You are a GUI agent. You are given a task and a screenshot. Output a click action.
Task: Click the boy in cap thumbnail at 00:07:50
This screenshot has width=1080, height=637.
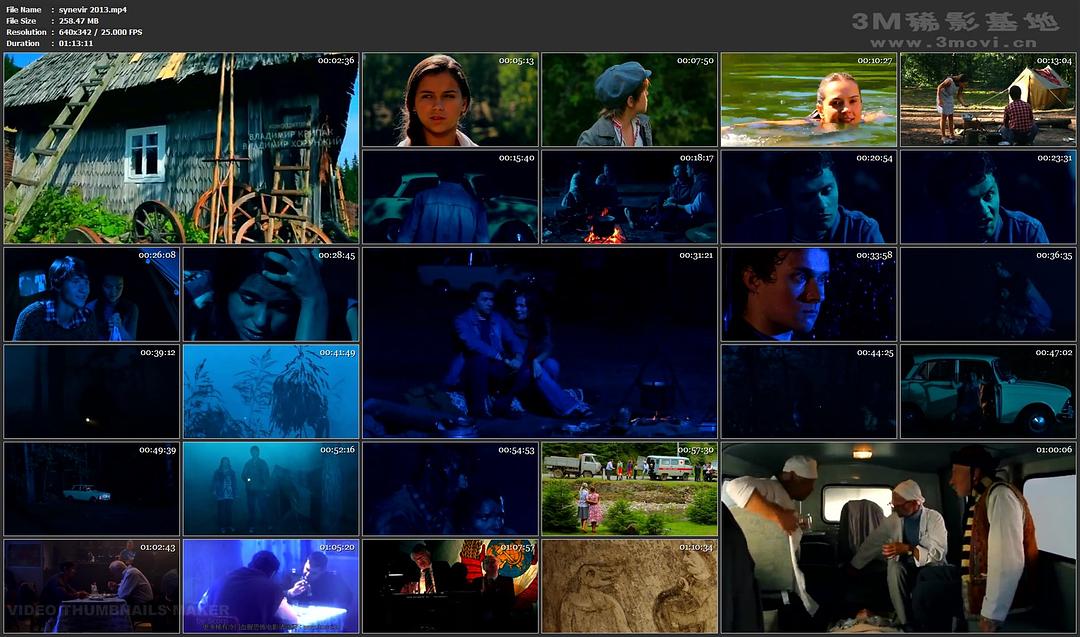[x=629, y=99]
